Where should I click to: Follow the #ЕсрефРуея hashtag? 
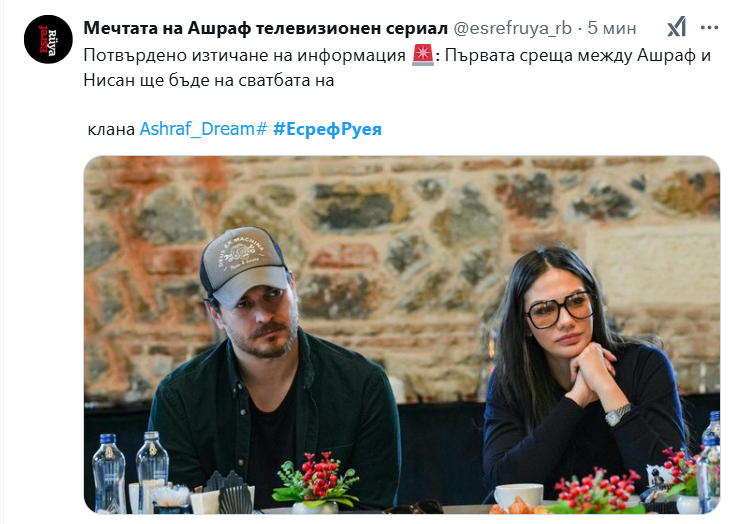[327, 129]
